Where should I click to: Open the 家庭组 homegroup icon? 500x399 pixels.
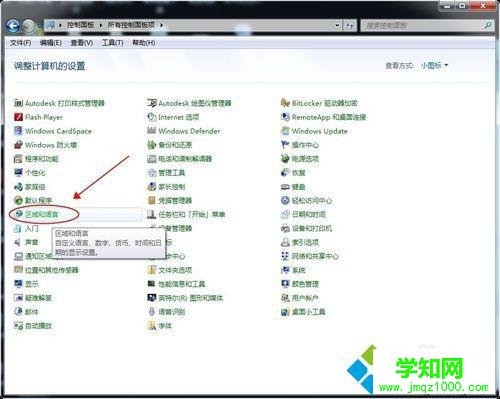(x=18, y=187)
